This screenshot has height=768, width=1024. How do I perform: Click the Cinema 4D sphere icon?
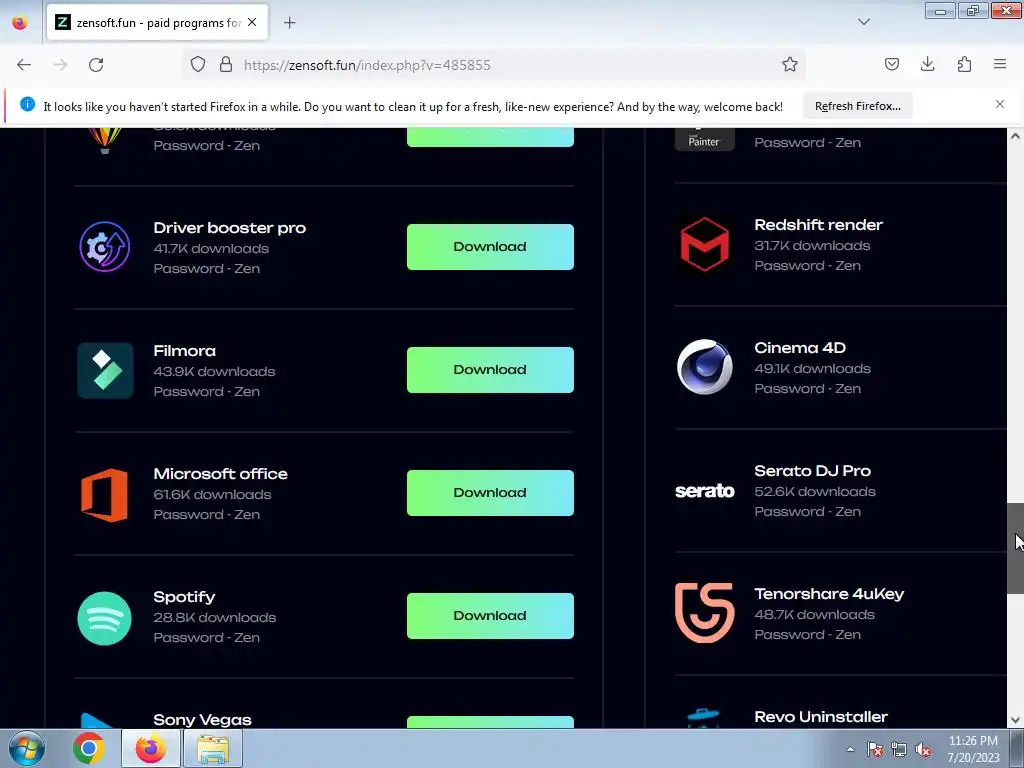point(704,367)
